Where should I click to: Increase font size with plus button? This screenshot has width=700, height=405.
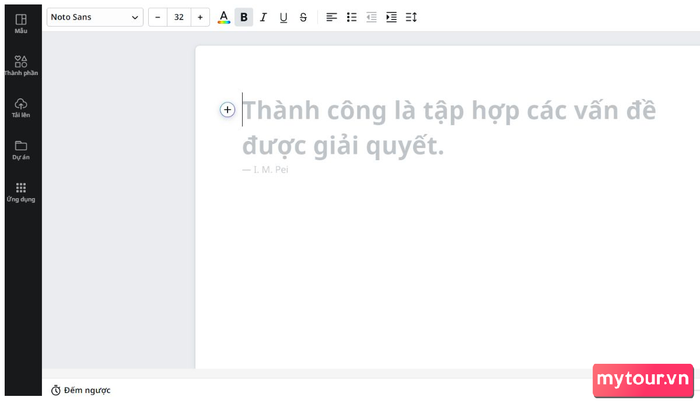[200, 17]
